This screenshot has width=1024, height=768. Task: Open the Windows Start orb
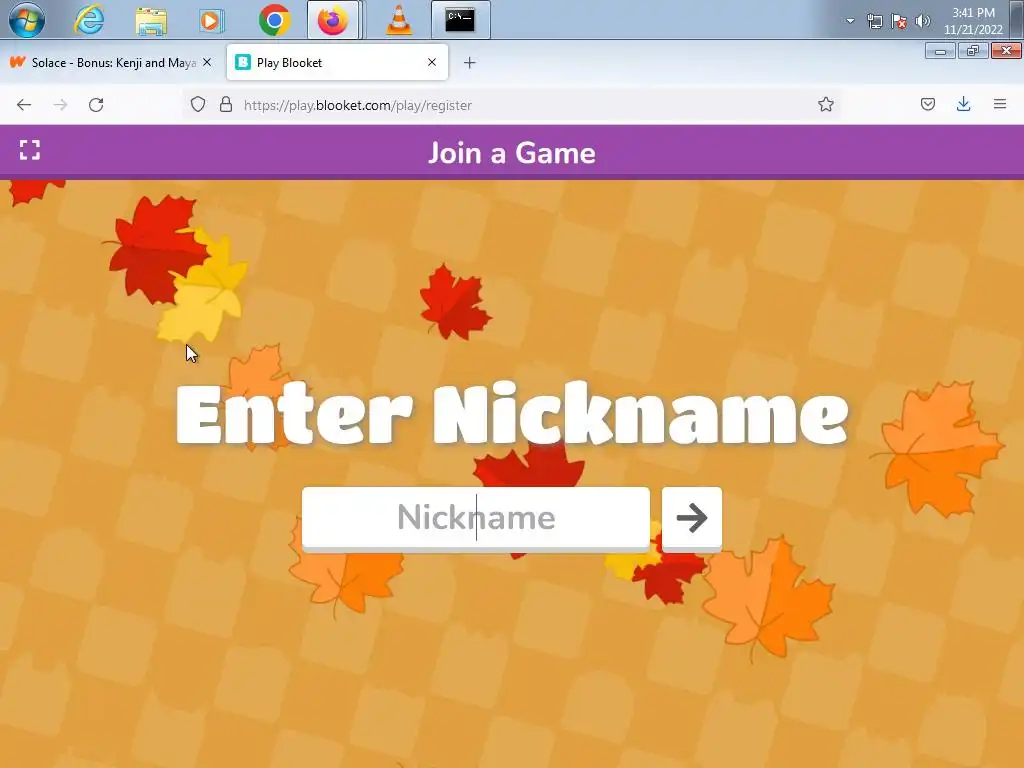tap(27, 20)
